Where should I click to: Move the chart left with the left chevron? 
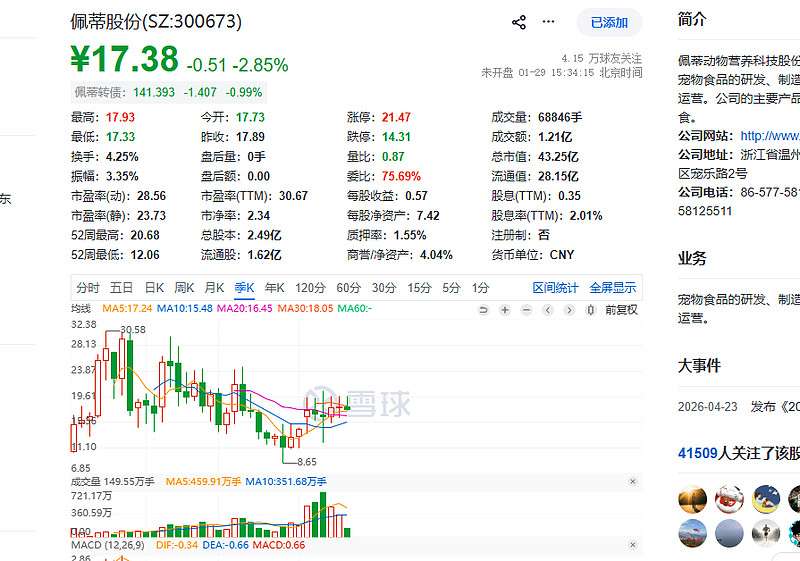coord(548,310)
